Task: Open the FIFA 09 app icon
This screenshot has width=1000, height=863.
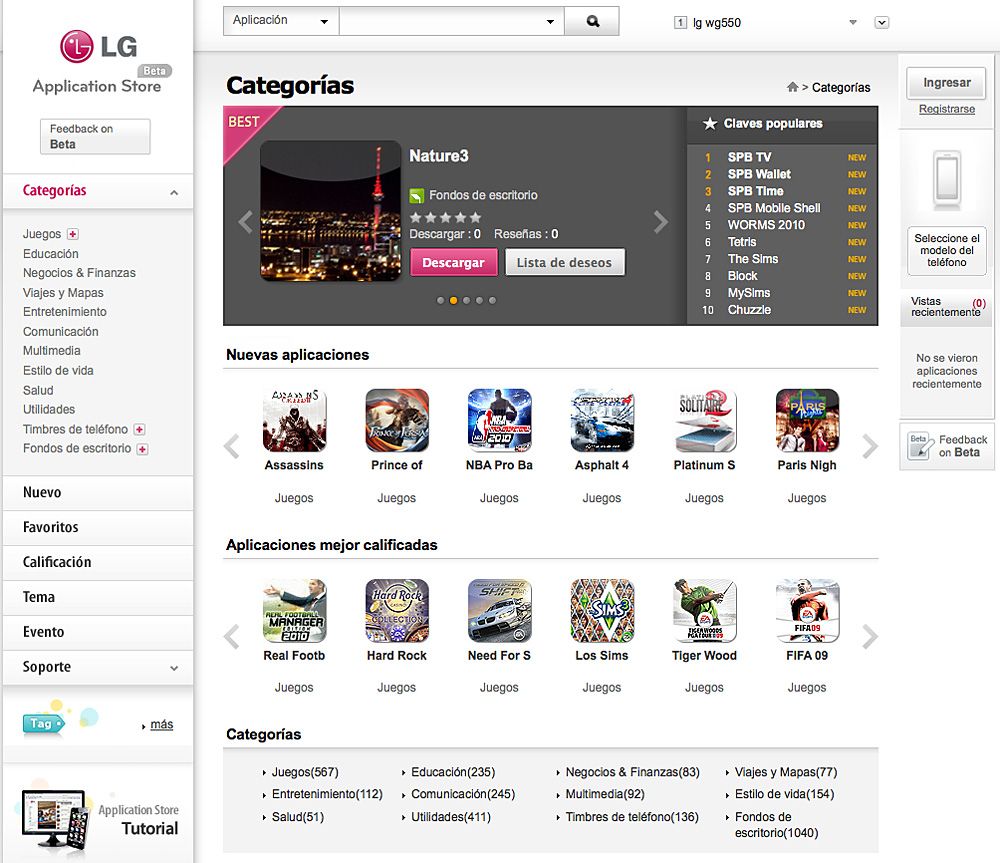Action: (807, 610)
